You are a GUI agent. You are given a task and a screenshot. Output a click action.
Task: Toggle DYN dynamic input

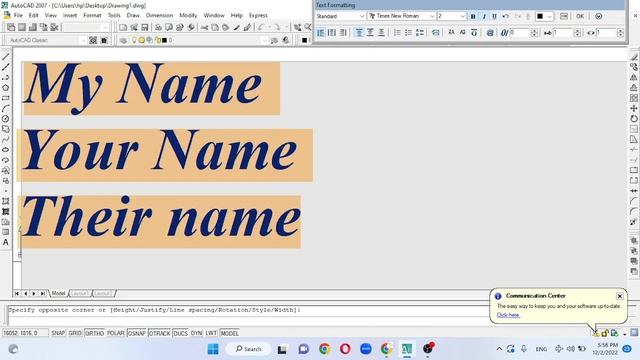196,333
